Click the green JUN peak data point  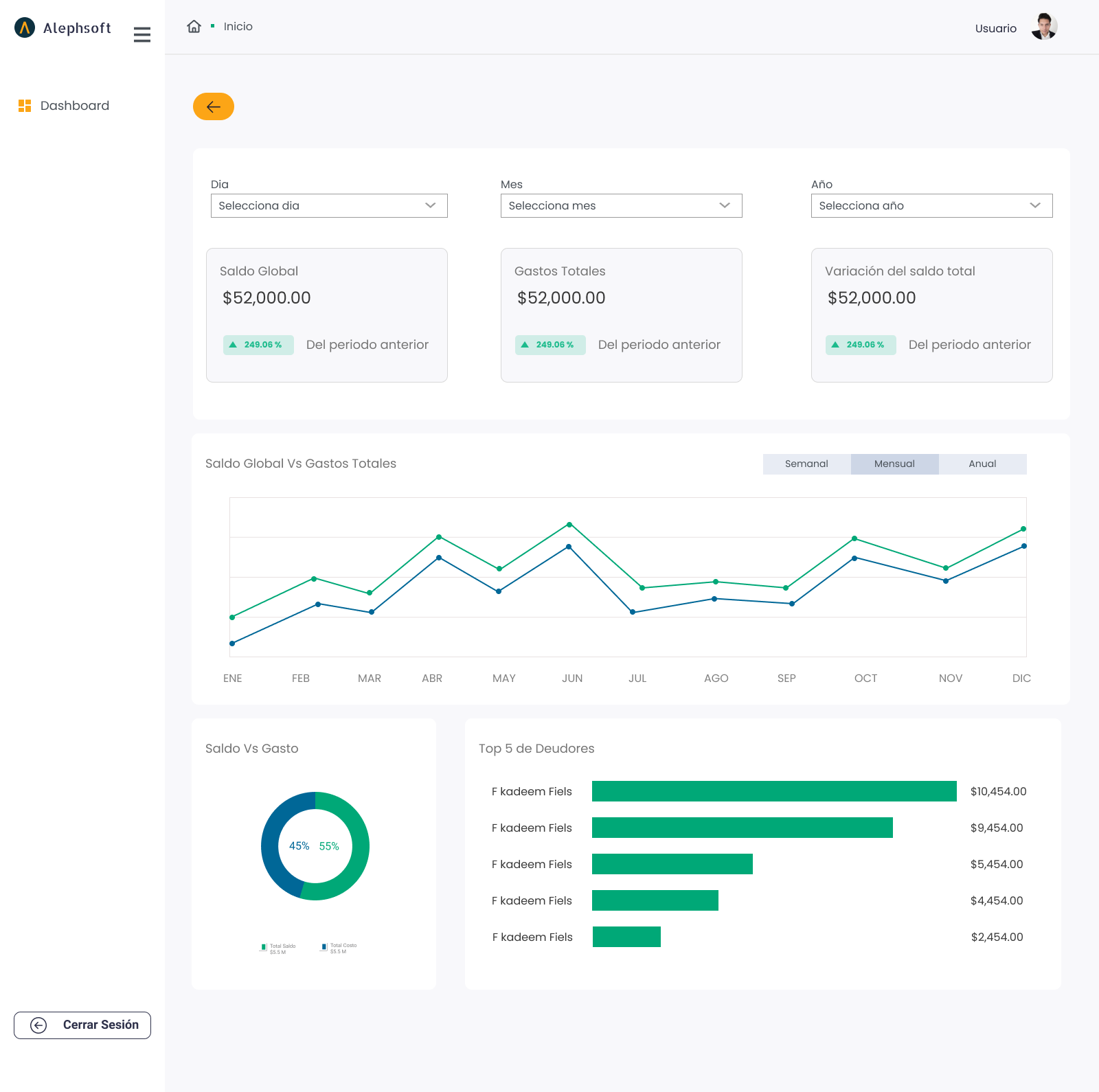pos(569,525)
